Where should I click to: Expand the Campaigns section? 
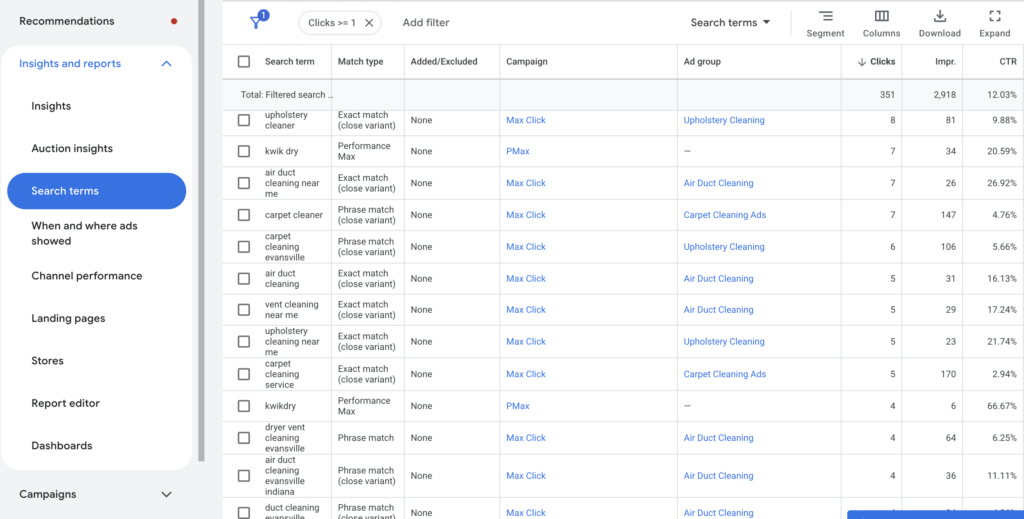click(166, 494)
